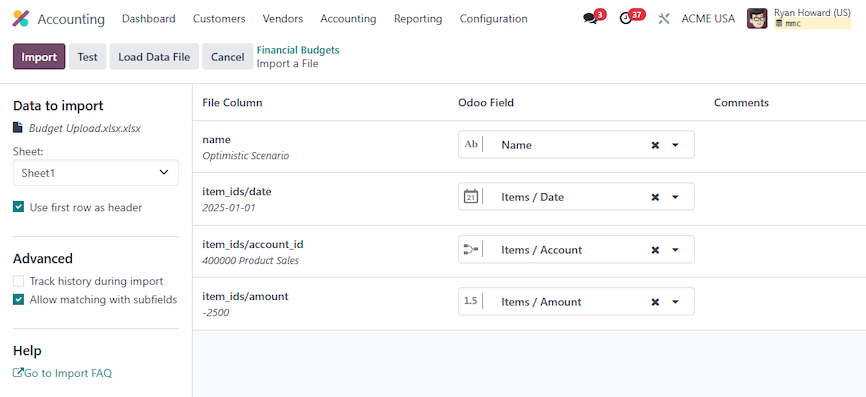Expand the Items / Account field dropdown arrow
This screenshot has height=397, width=866.
pos(675,250)
